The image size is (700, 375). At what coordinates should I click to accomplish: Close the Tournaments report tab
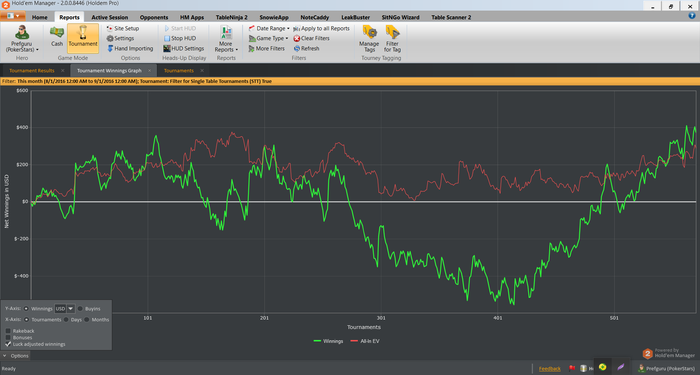coord(202,71)
